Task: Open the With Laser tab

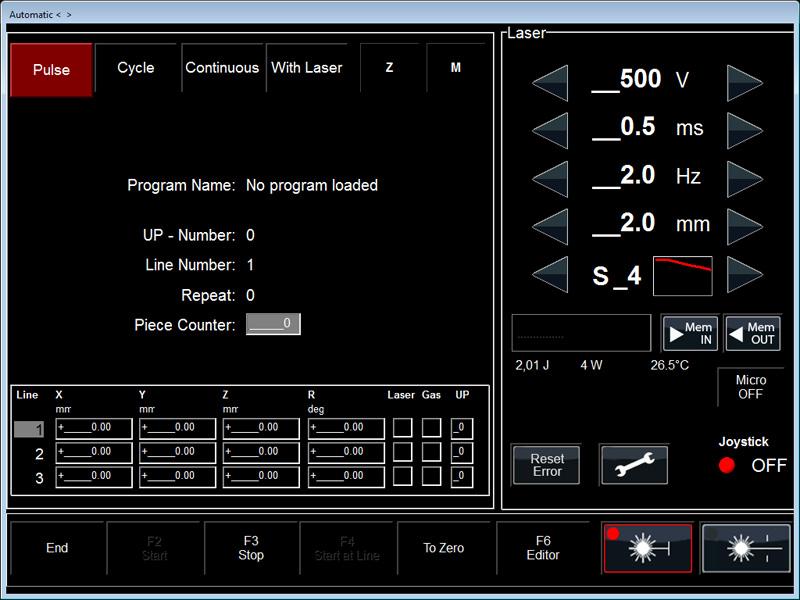Action: [x=307, y=68]
